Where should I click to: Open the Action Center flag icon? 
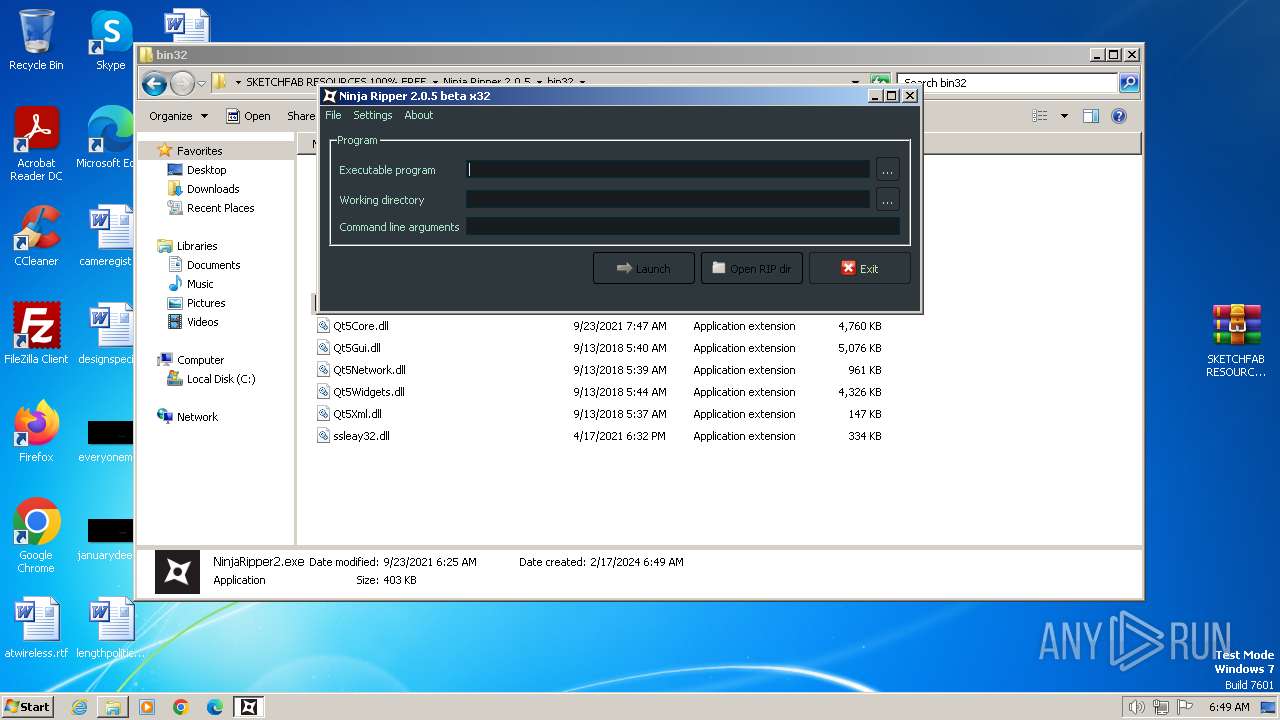1185,707
